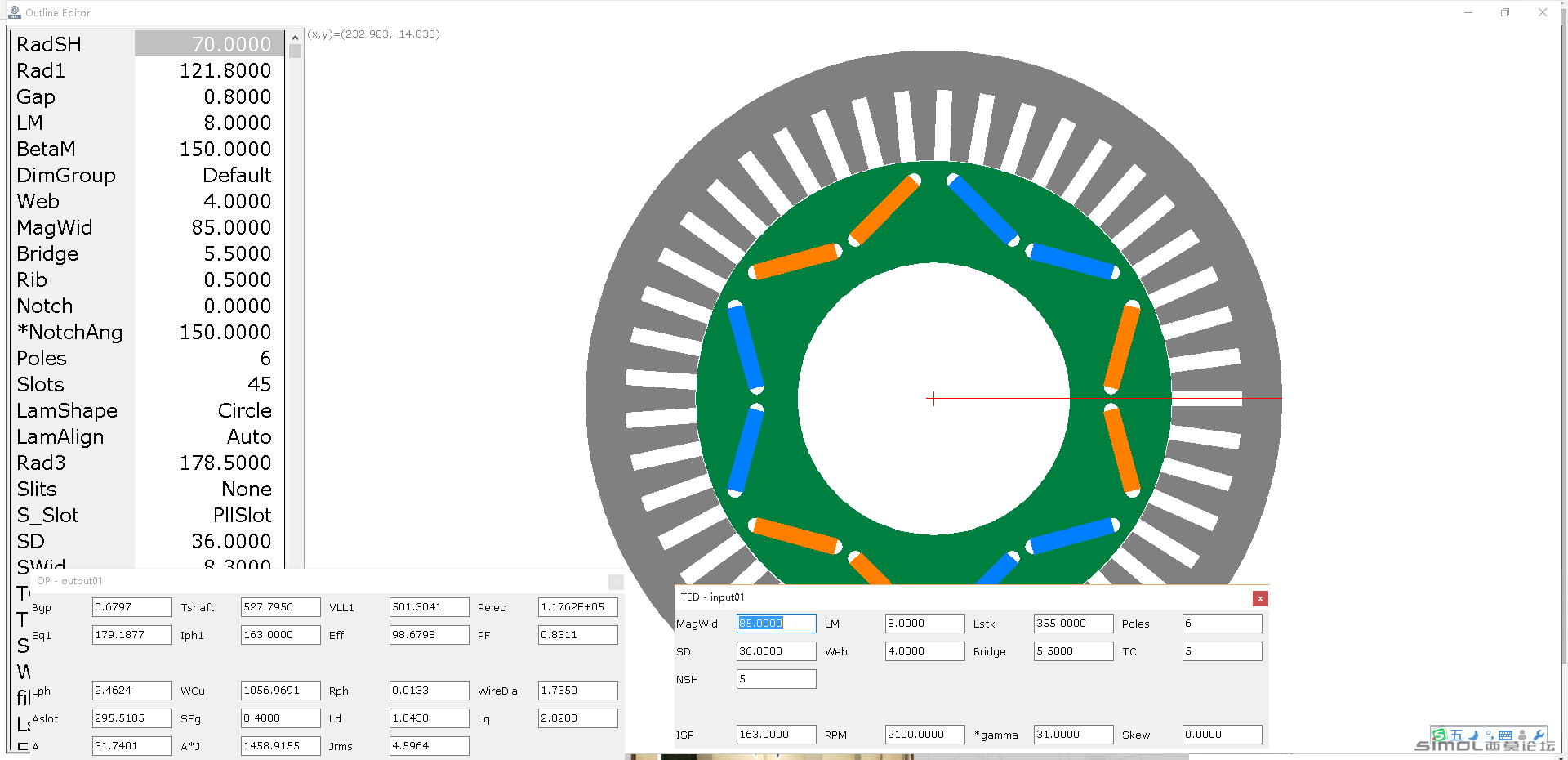This screenshot has height=760, width=1568.
Task: Select the Notch value 0.0000
Action: coord(209,306)
